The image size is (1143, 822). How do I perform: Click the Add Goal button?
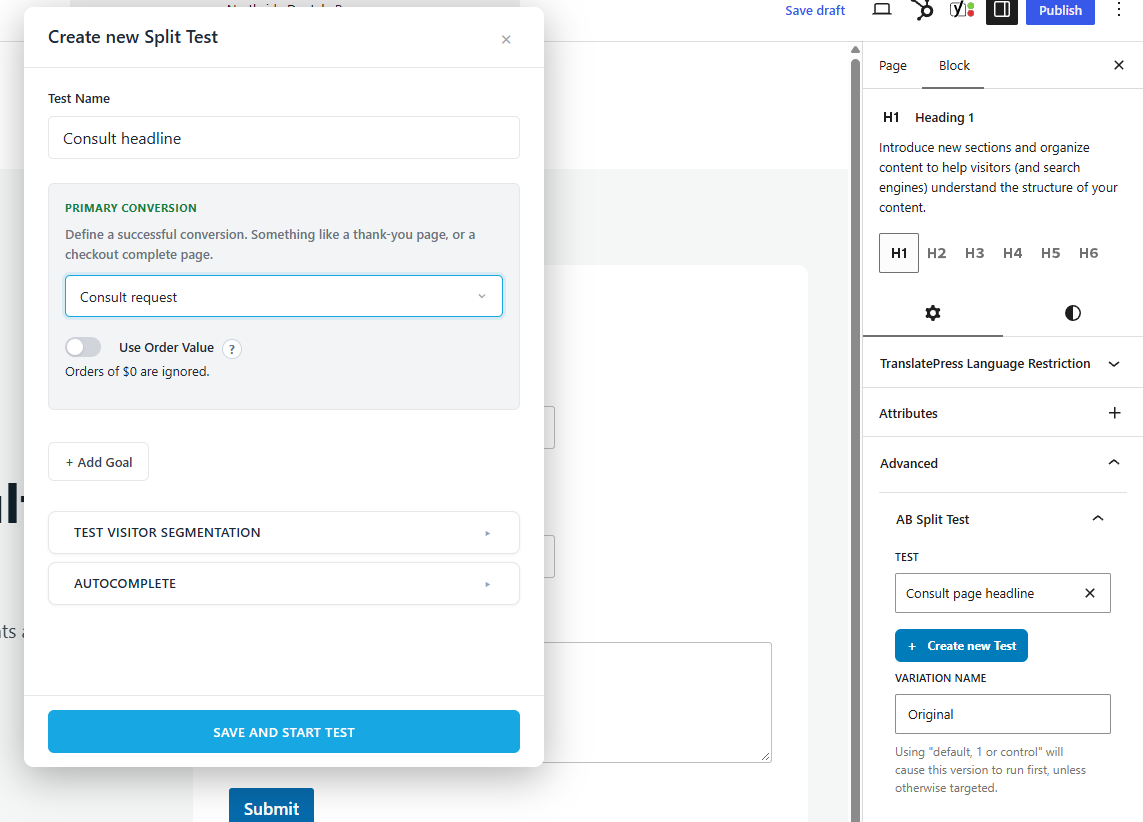98,462
